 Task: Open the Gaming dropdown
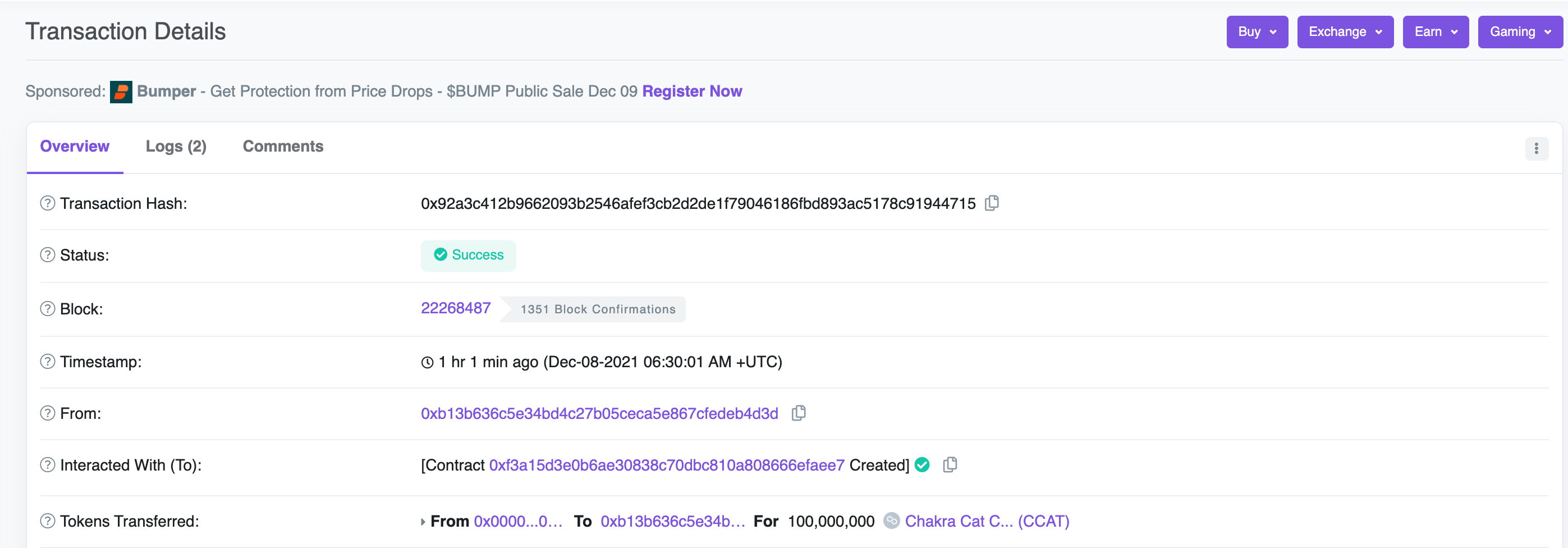[x=1519, y=31]
